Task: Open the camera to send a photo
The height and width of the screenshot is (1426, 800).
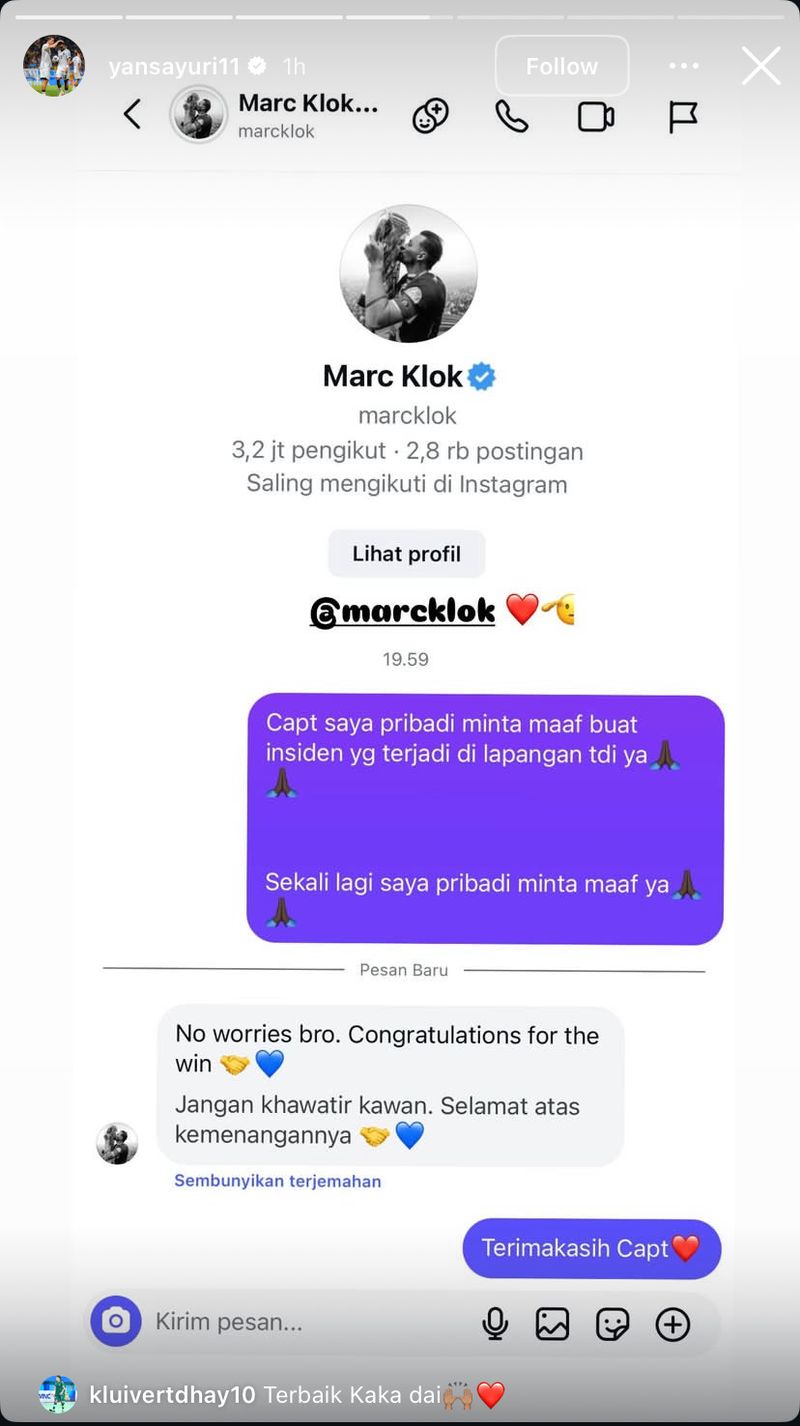Action: coord(116,1322)
